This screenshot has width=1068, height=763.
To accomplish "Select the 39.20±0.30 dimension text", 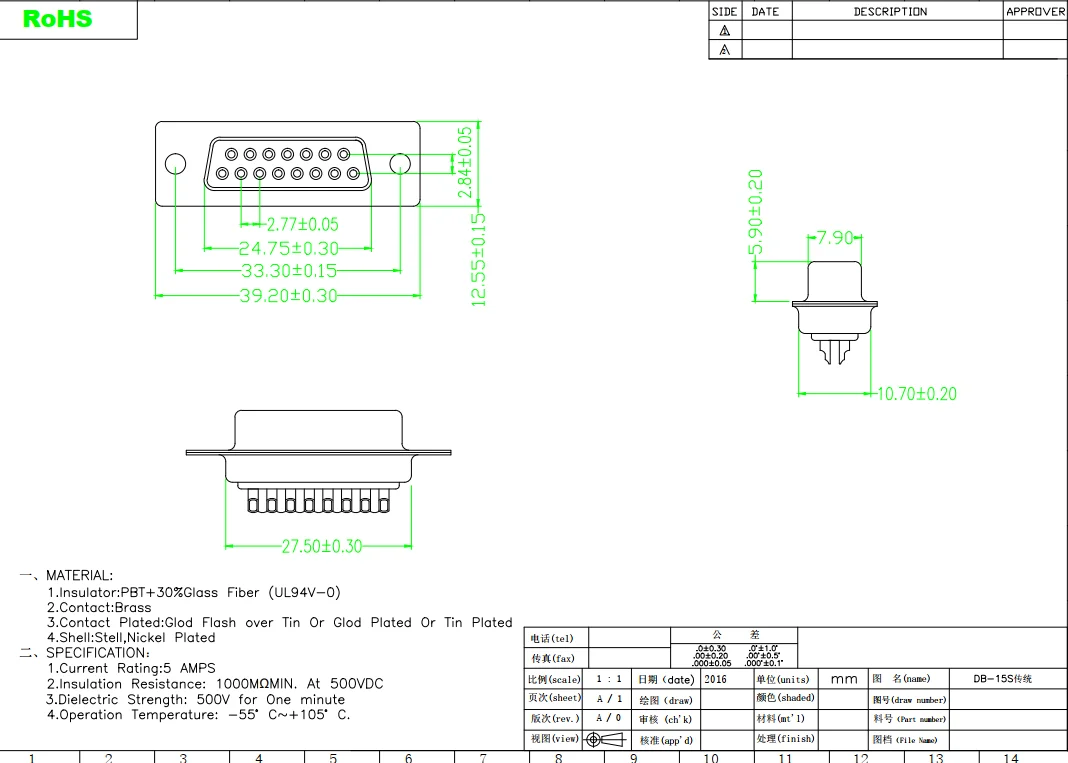I will (x=288, y=296).
